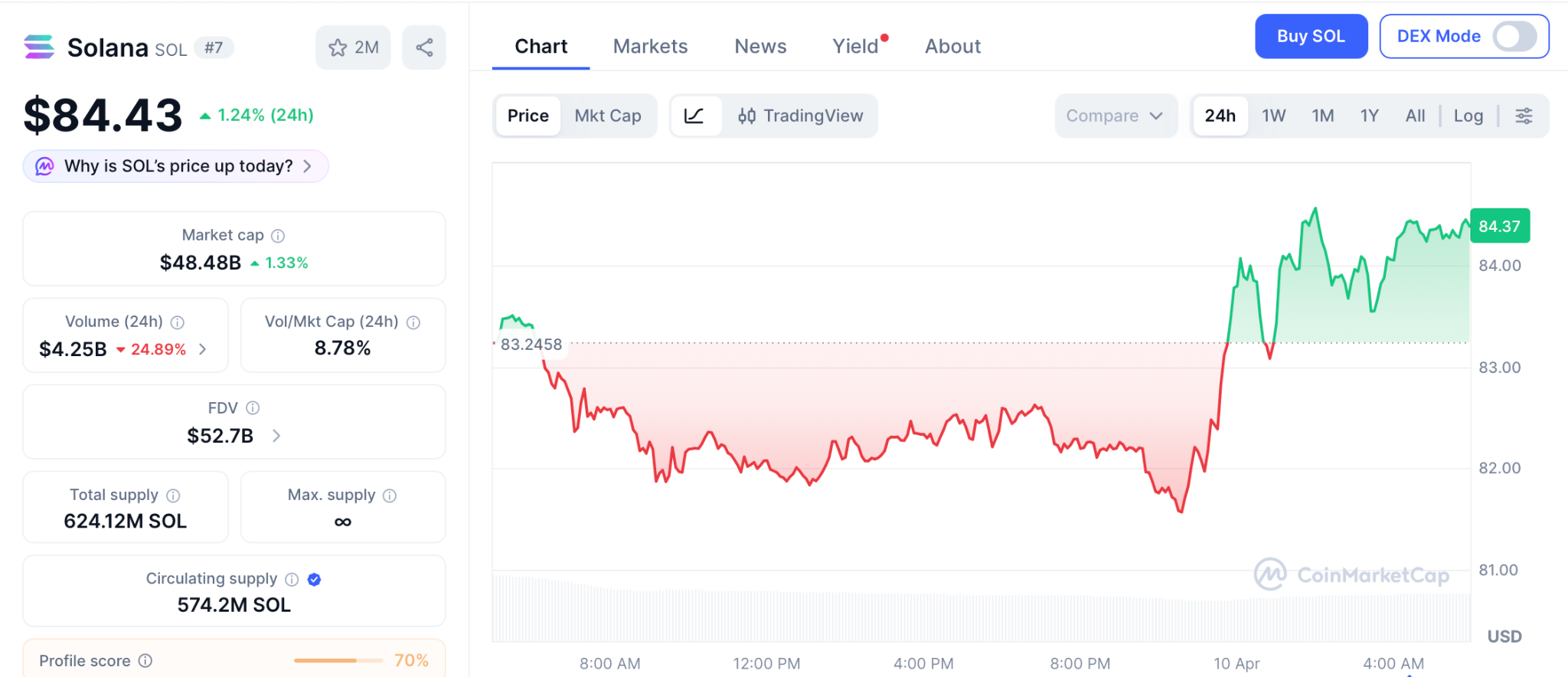Click the Buy SOL button
1568x677 pixels.
pyautogui.click(x=1311, y=36)
